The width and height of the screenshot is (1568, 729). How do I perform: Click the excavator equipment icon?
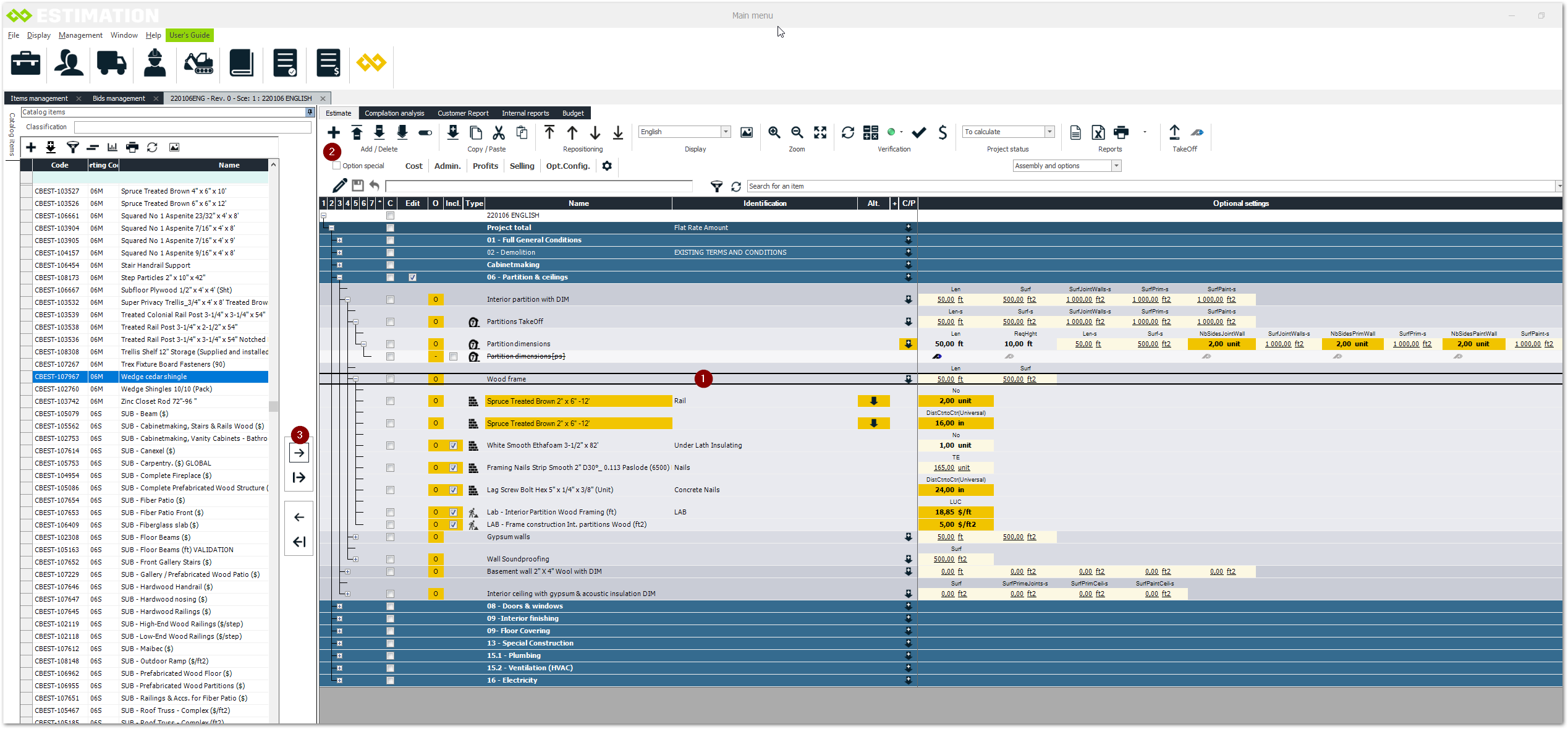coord(198,63)
